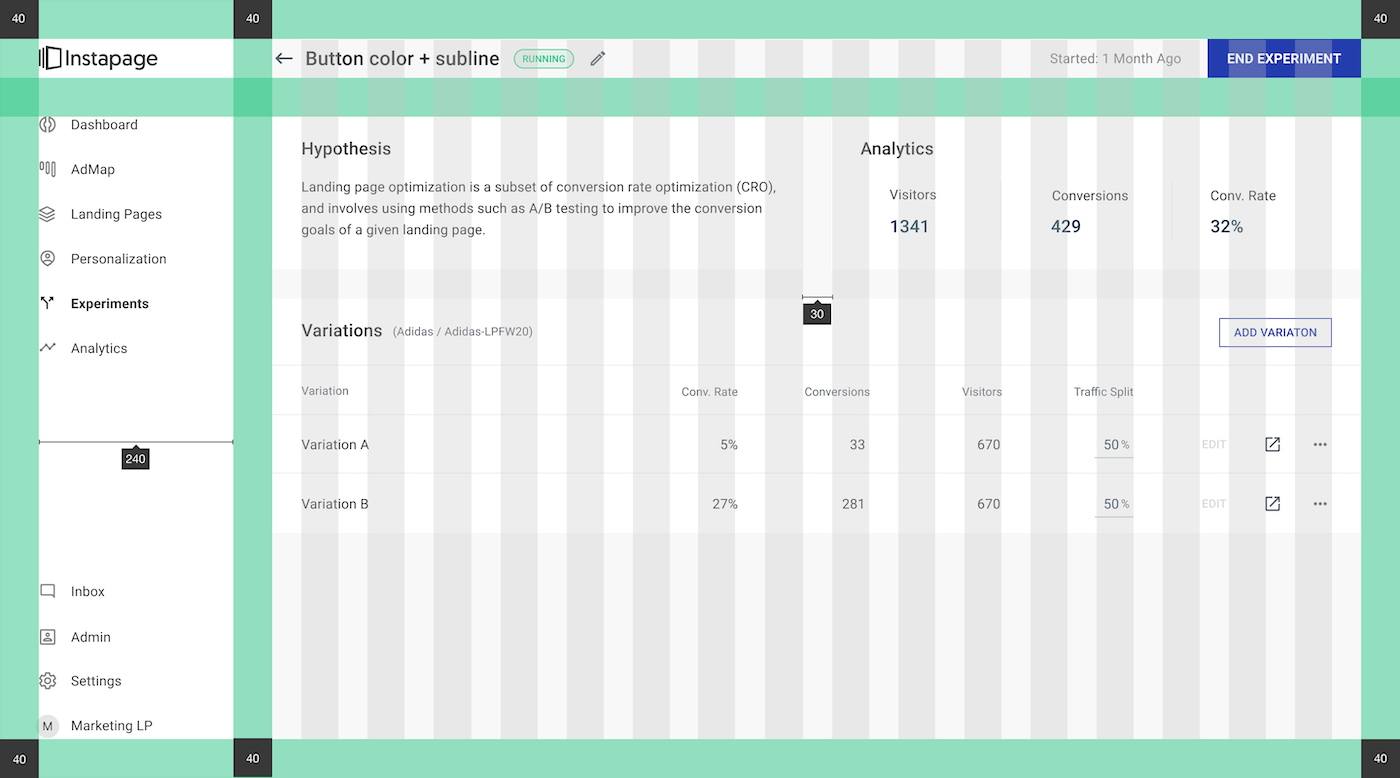Open the Marketing LP workspace entry

pyautogui.click(x=112, y=726)
